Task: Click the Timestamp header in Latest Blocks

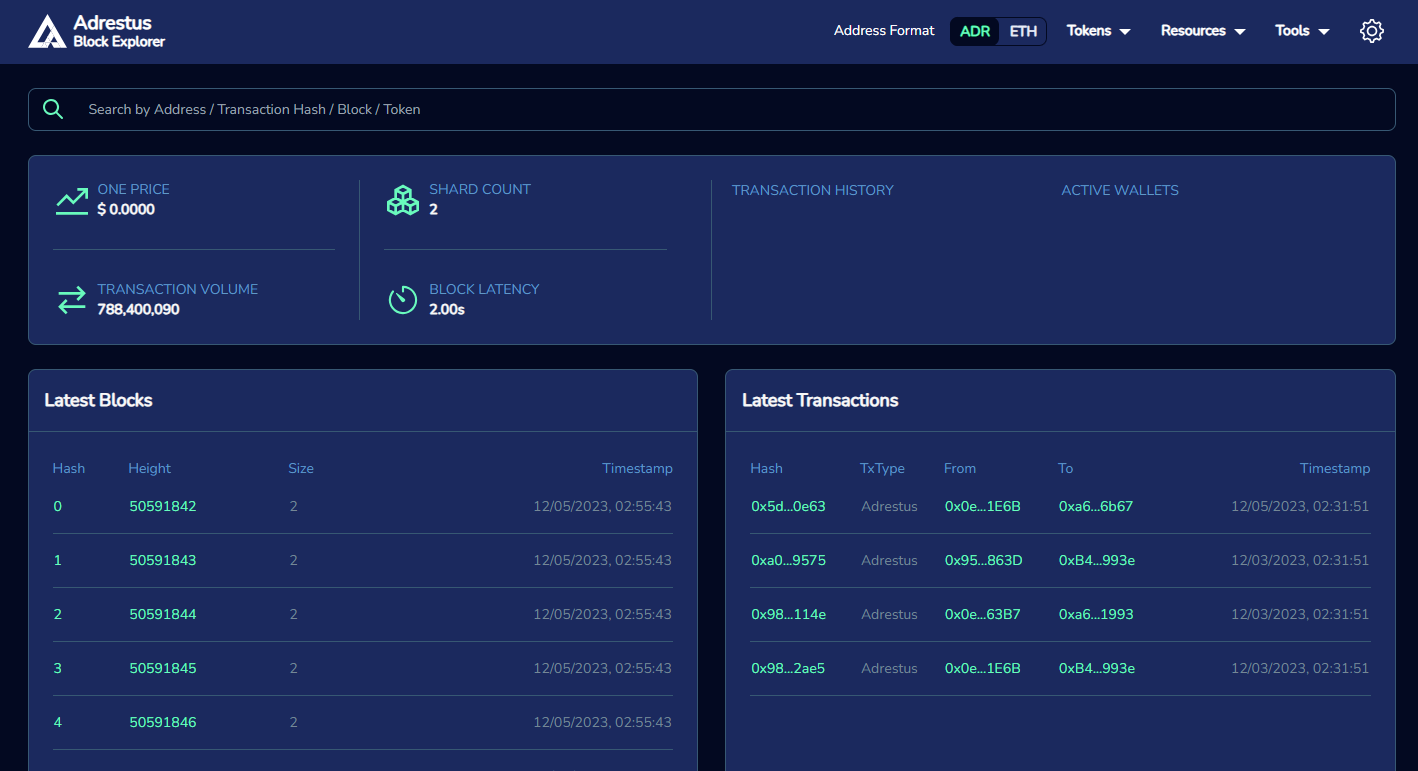Action: pos(637,468)
